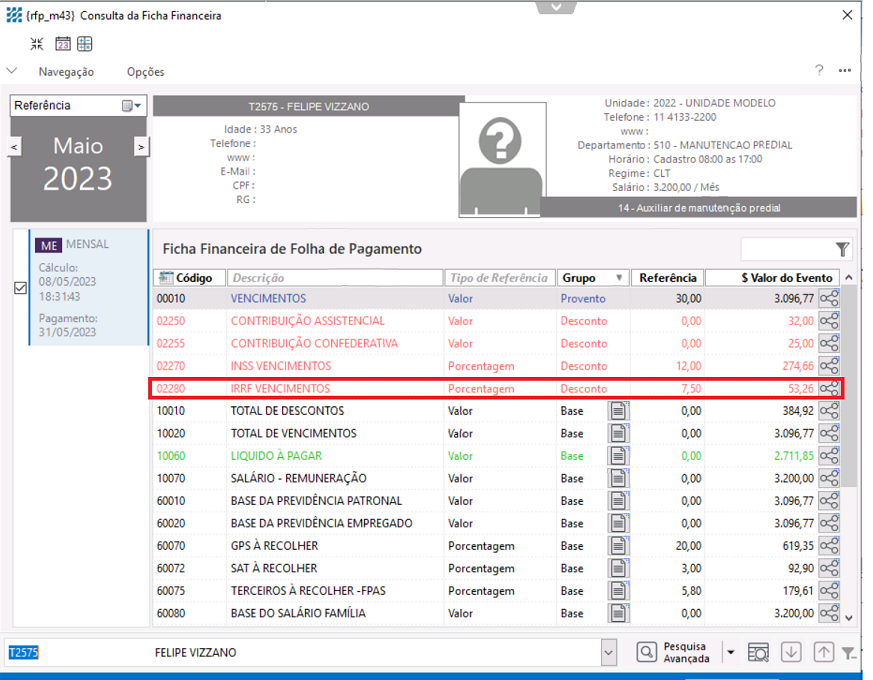
Task: Go to previous month arrow
Action: pos(14,148)
